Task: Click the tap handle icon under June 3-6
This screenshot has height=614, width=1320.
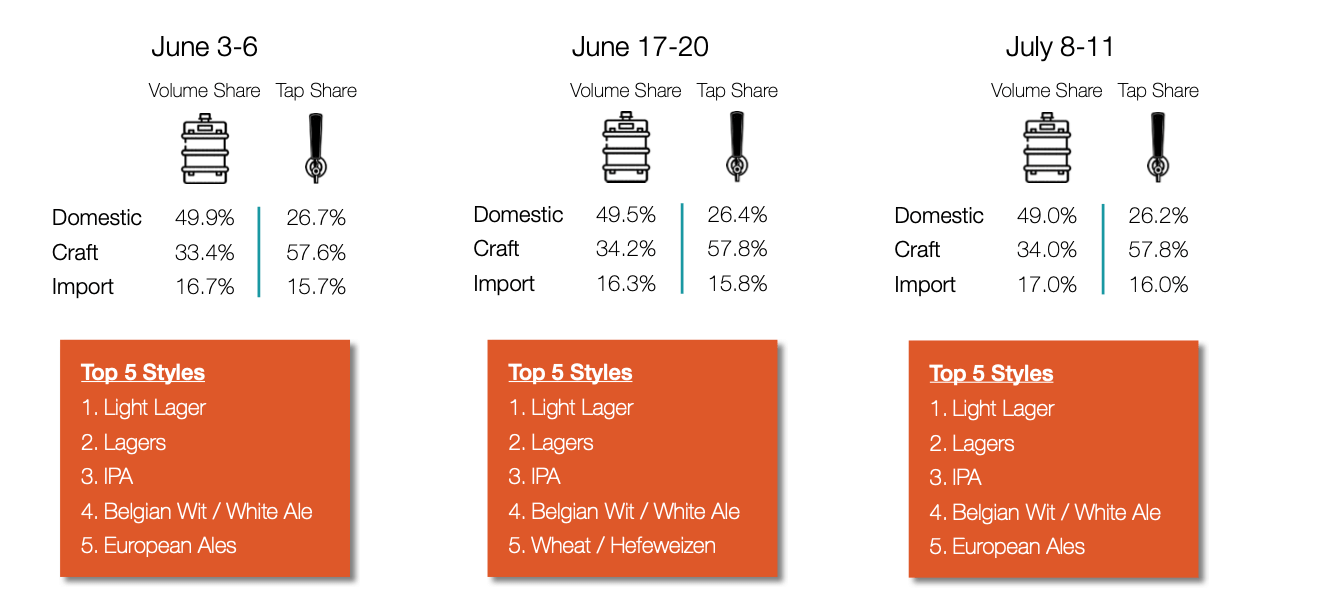Action: pos(316,149)
